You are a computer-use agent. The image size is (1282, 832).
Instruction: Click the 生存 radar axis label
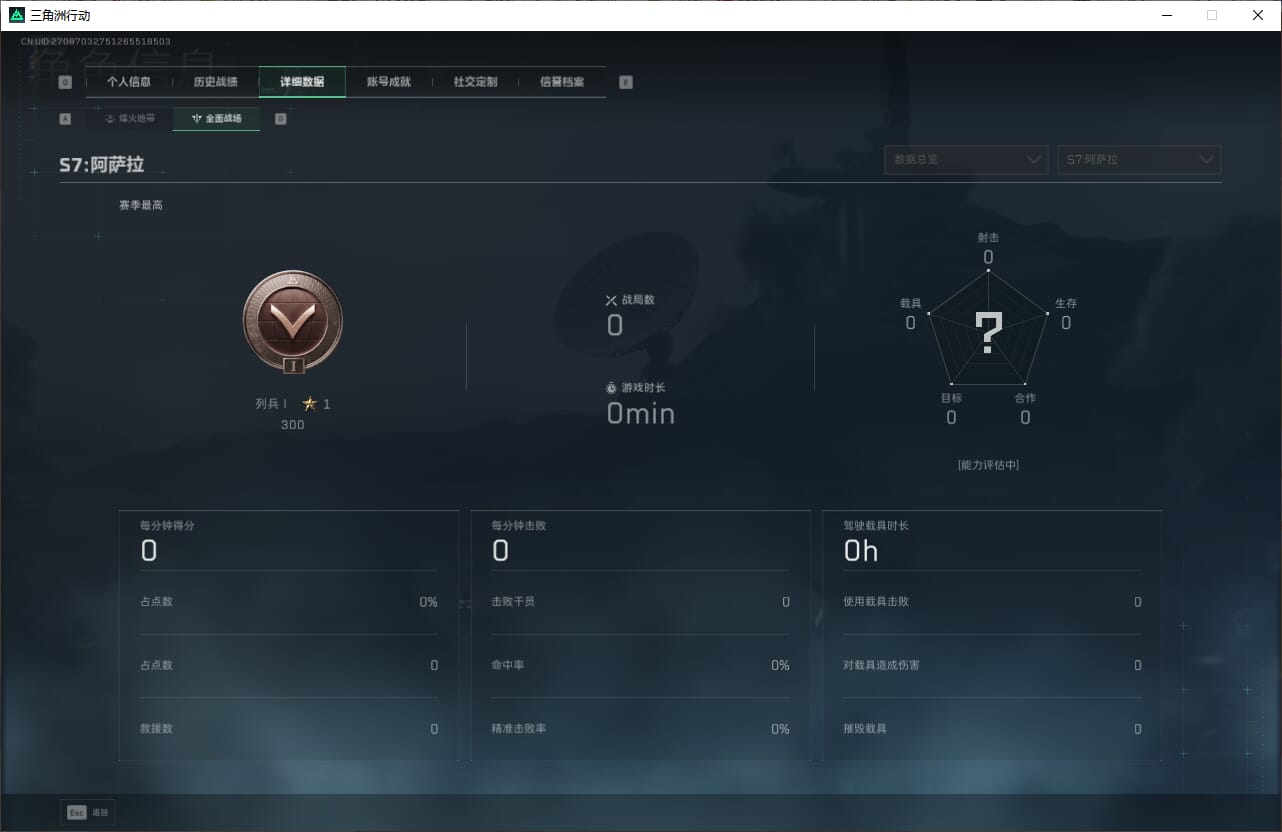coord(1066,303)
